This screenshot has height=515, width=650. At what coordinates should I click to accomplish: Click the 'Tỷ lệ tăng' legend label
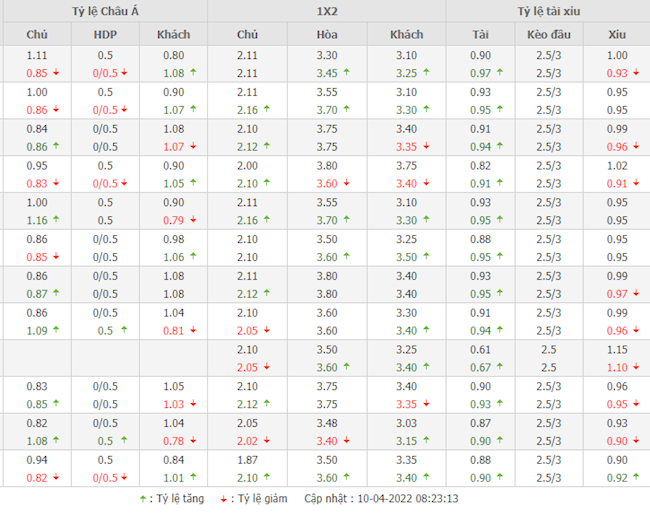[180, 498]
